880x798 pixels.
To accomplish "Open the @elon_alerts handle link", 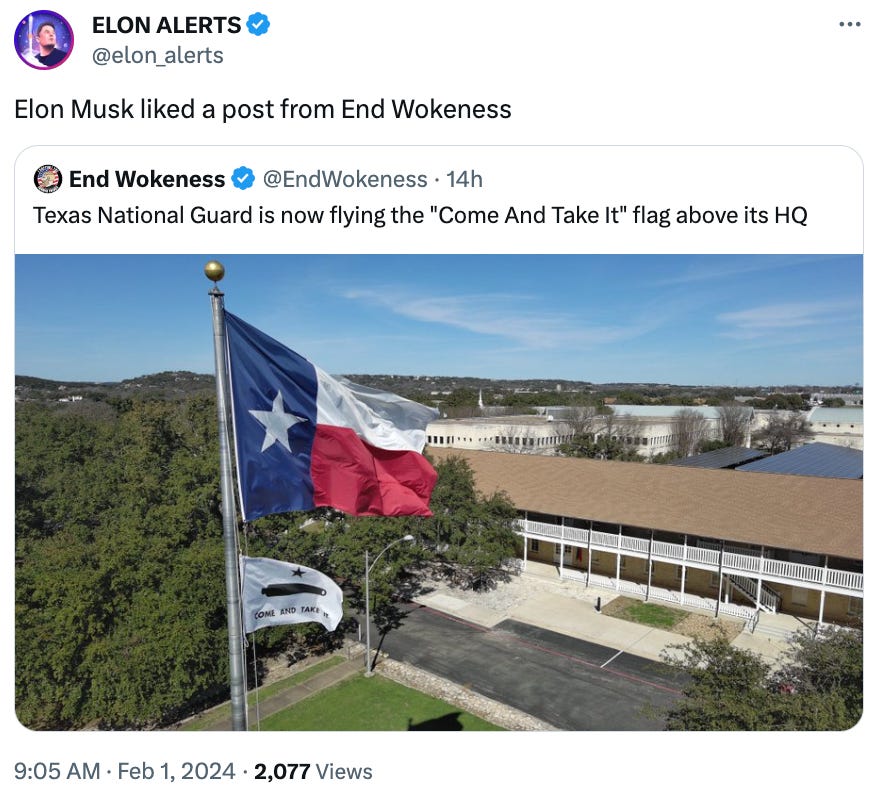I will [x=157, y=56].
